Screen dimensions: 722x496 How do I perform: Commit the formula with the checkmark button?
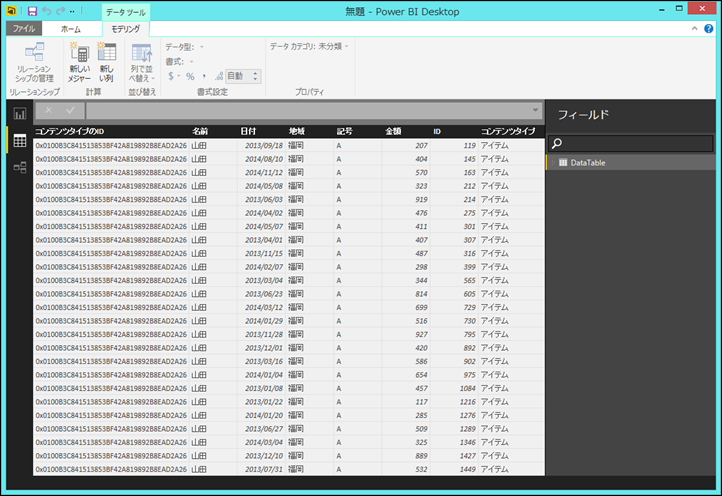click(70, 110)
